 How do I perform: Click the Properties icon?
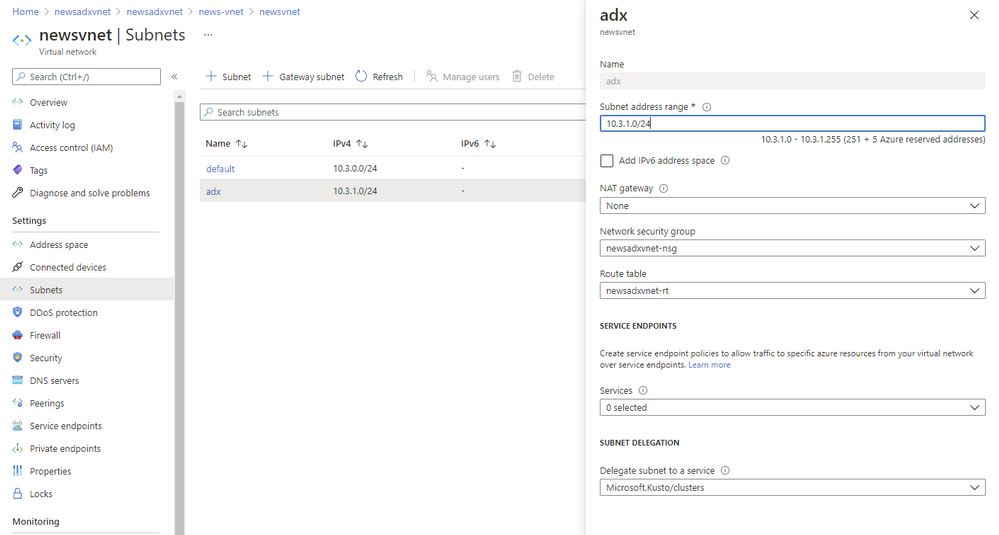coord(17,471)
